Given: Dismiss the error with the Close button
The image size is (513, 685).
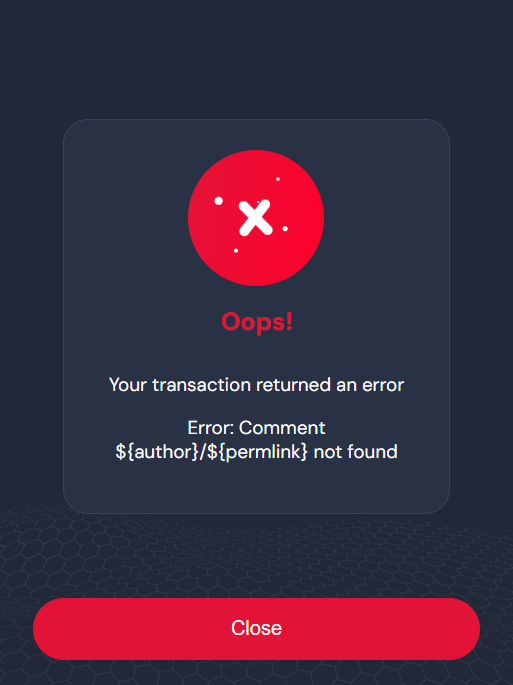Looking at the screenshot, I should click(256, 629).
